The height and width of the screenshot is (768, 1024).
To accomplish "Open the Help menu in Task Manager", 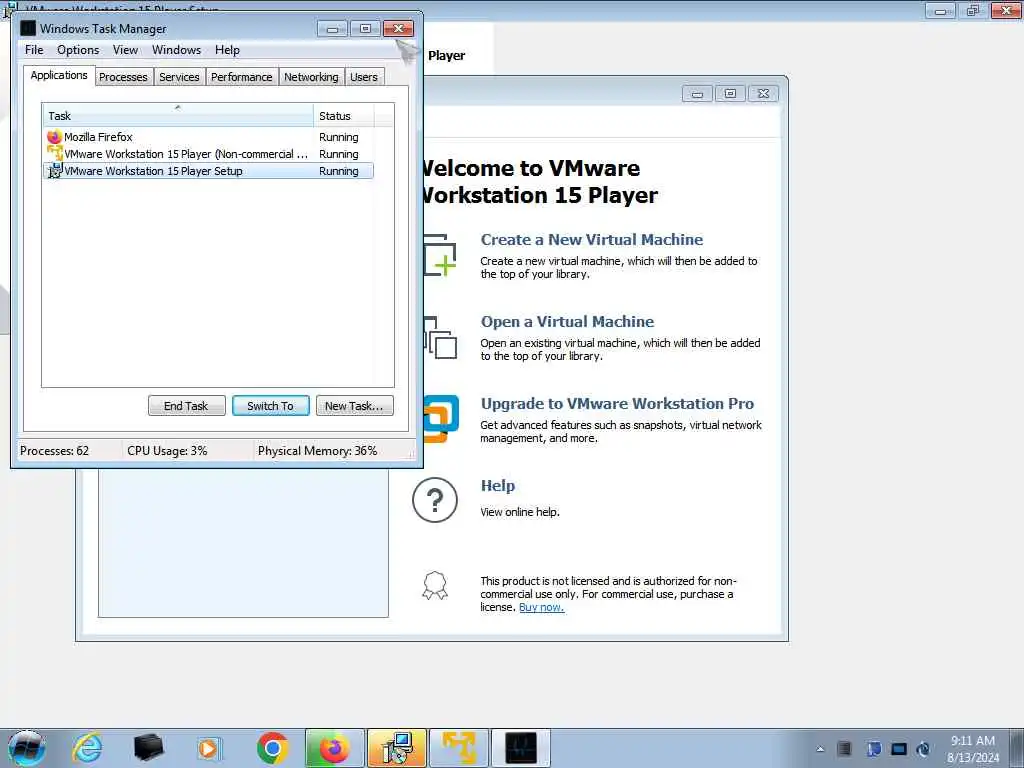I will (x=227, y=50).
